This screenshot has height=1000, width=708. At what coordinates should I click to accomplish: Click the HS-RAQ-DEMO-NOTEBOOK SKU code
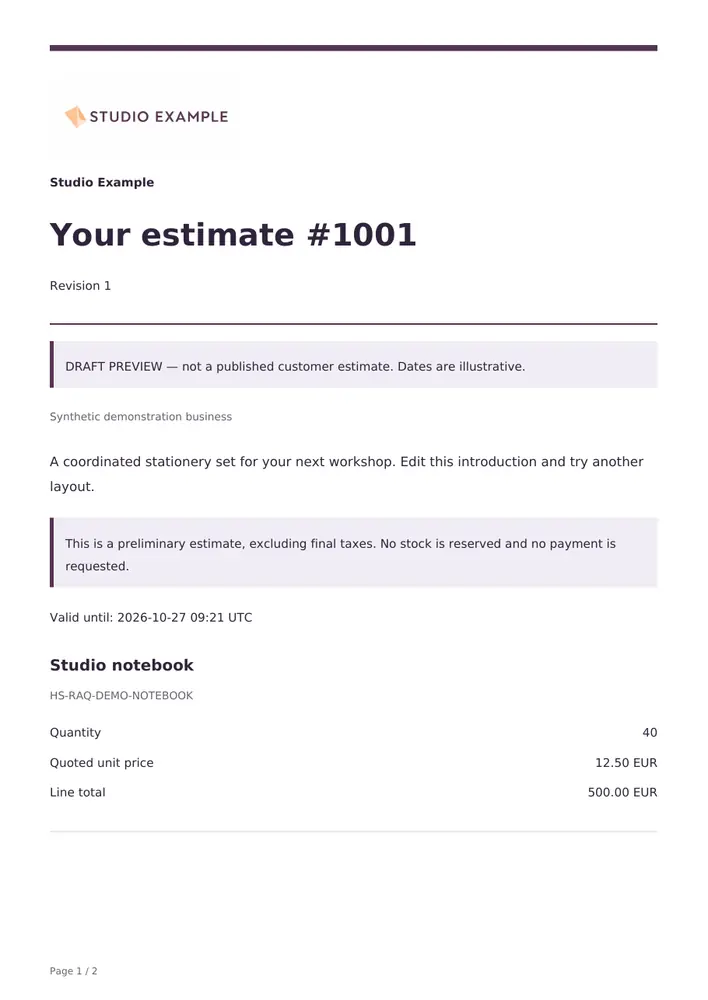[x=121, y=696]
